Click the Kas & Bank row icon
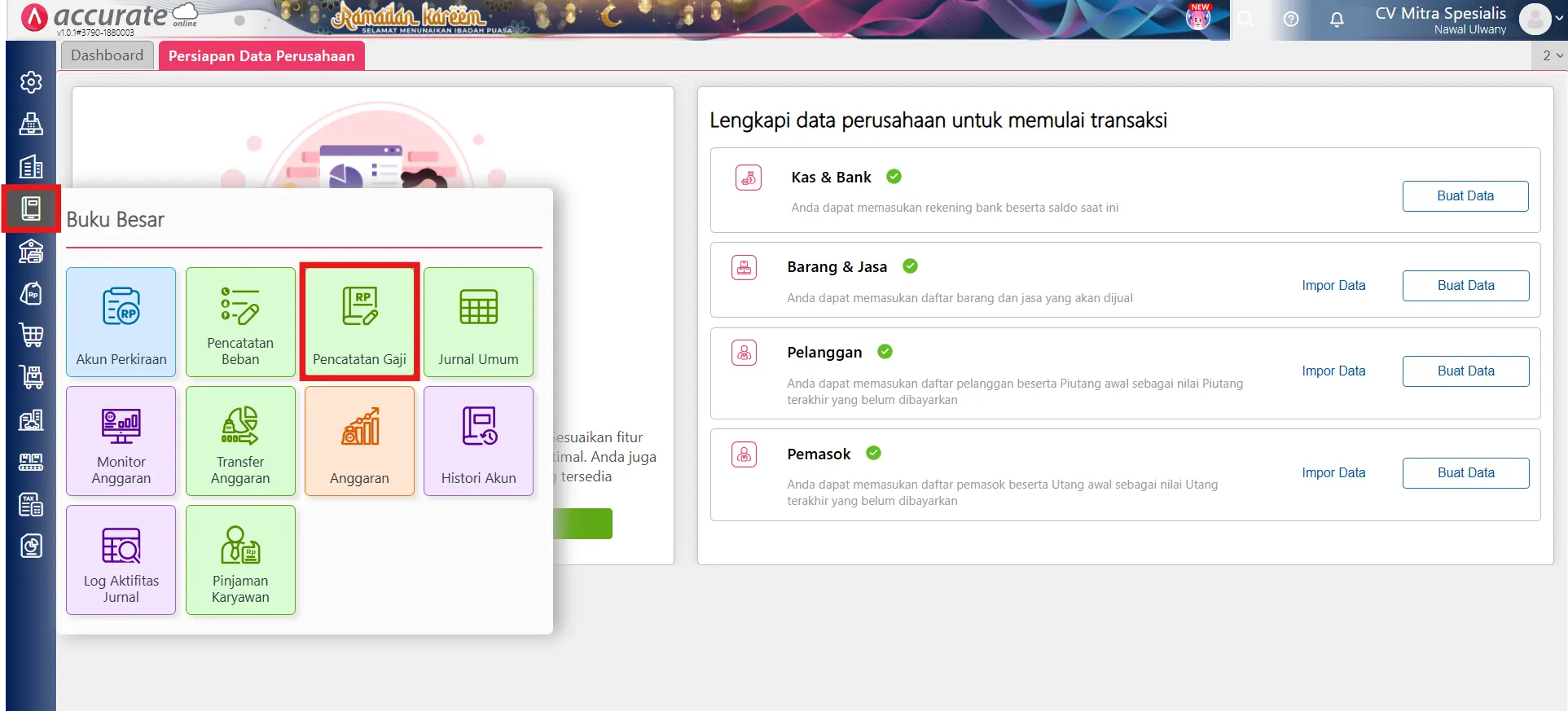The image size is (1568, 711). (x=748, y=178)
